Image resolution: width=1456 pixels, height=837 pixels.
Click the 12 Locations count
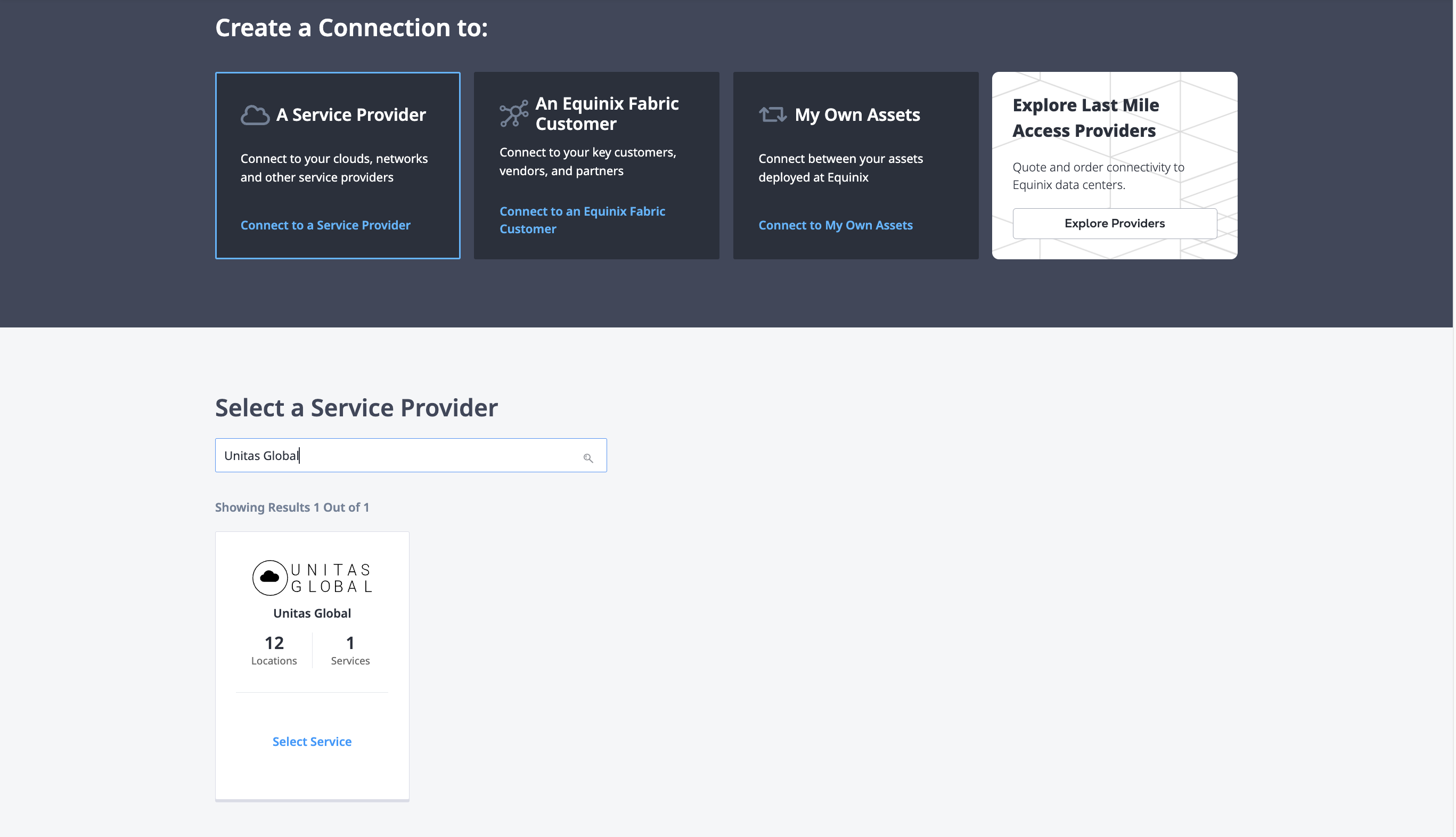274,650
